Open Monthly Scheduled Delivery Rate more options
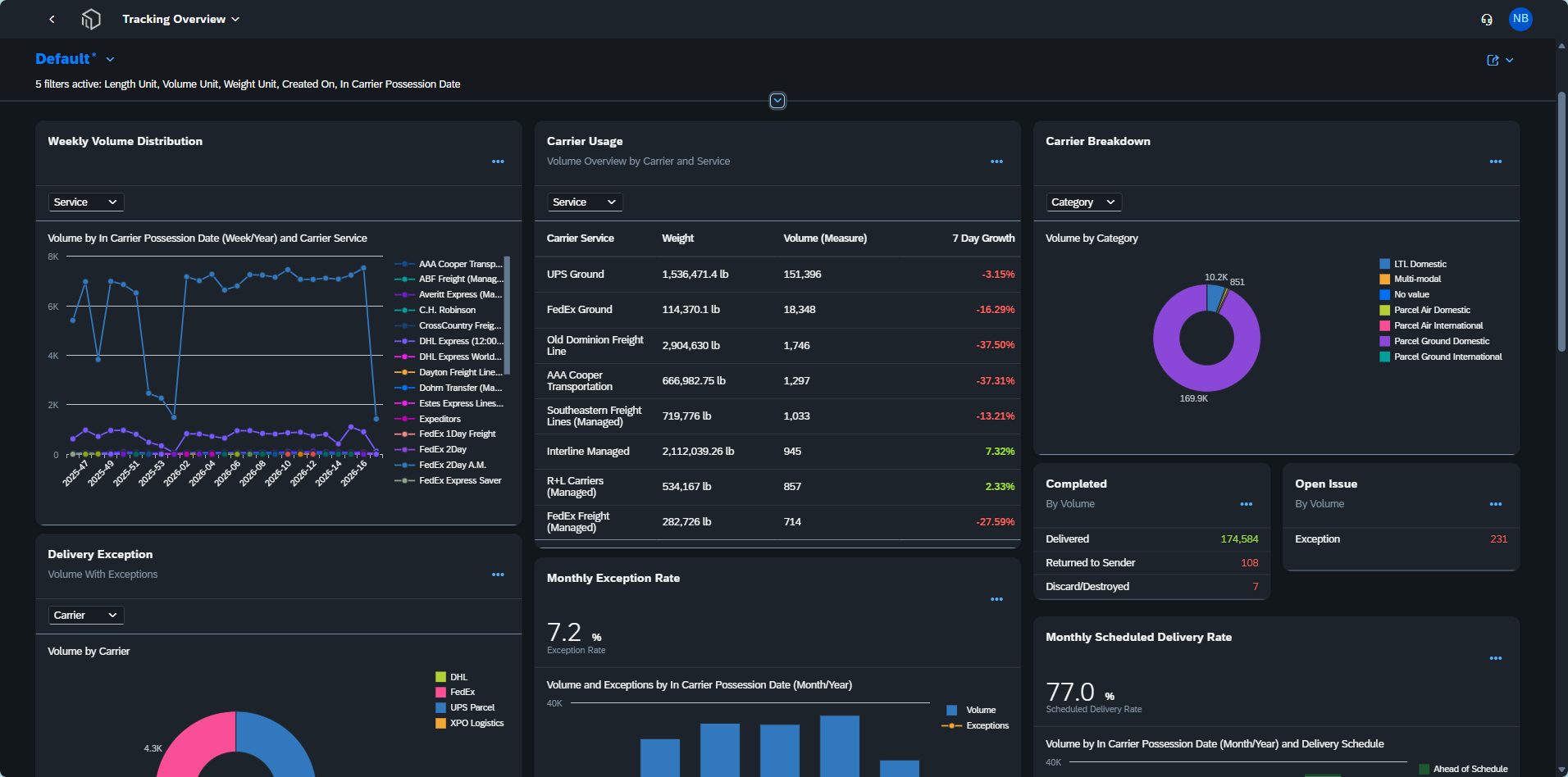This screenshot has height=777, width=1568. [1496, 658]
